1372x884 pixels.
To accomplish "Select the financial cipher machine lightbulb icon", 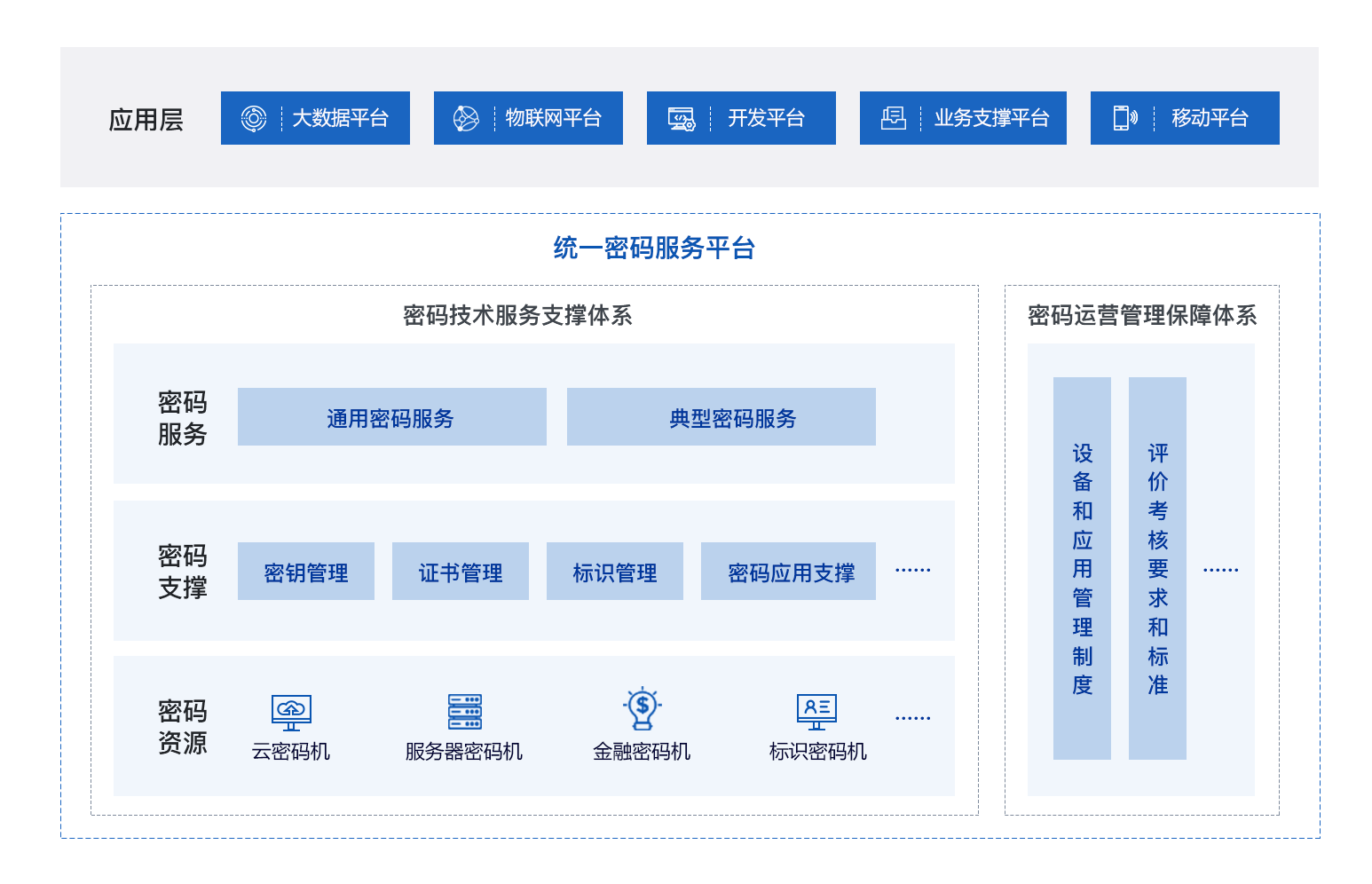I will click(x=642, y=709).
